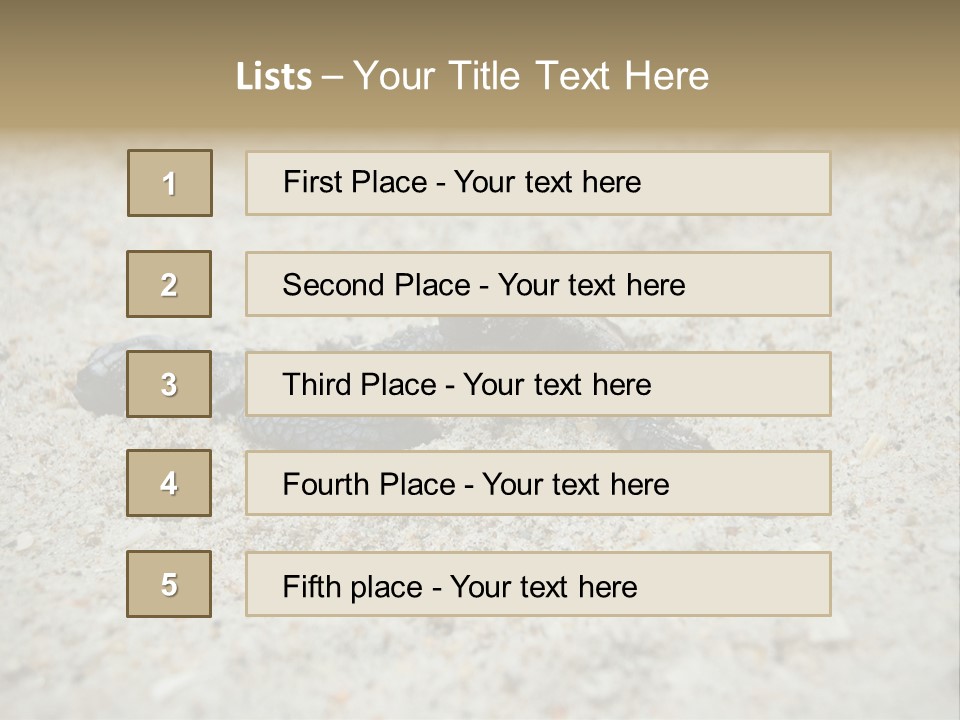Click the words 'Fourth Place' in fourth bar
Image resolution: width=960 pixels, height=720 pixels.
(x=369, y=484)
